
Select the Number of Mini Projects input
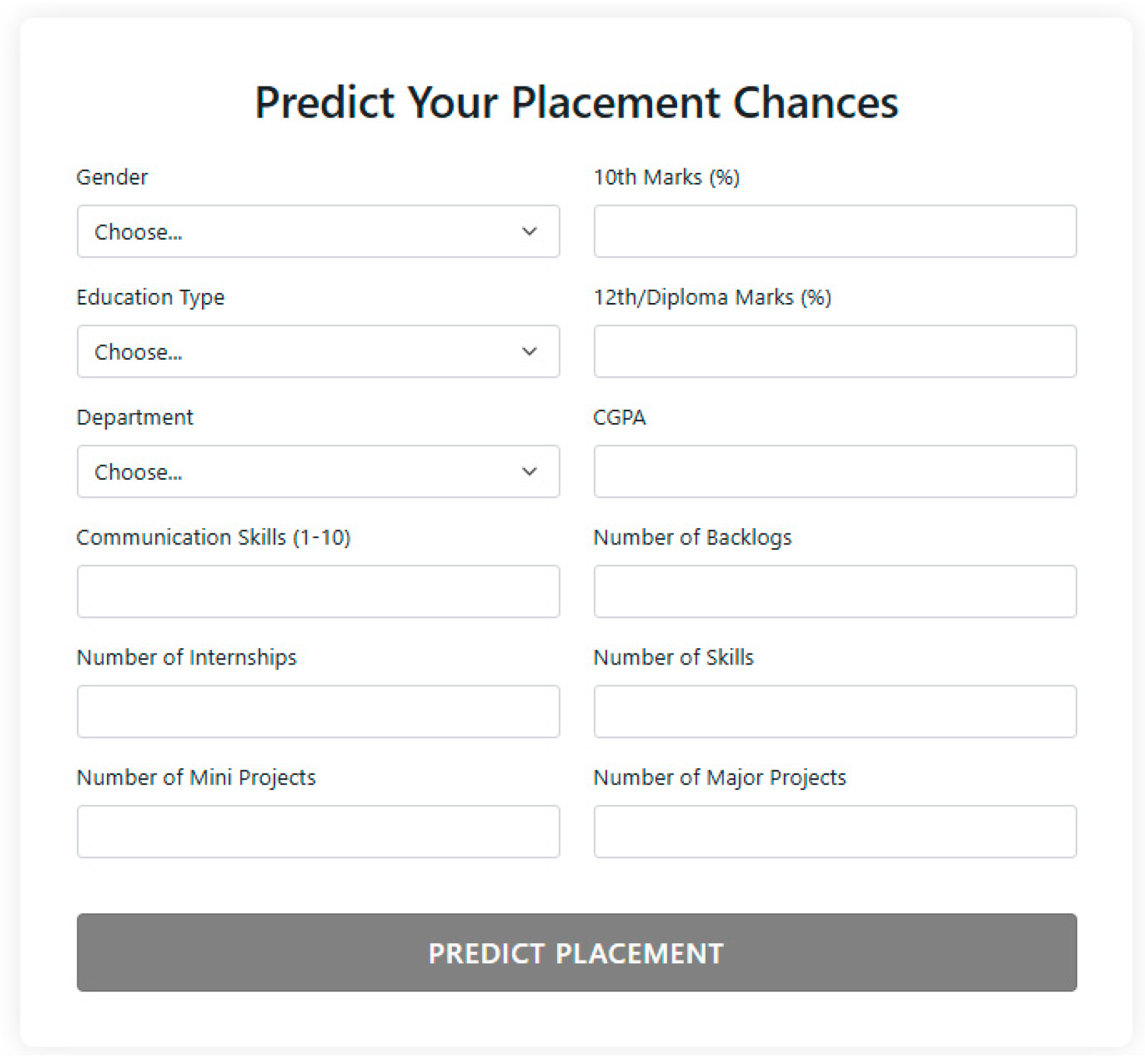(x=318, y=832)
